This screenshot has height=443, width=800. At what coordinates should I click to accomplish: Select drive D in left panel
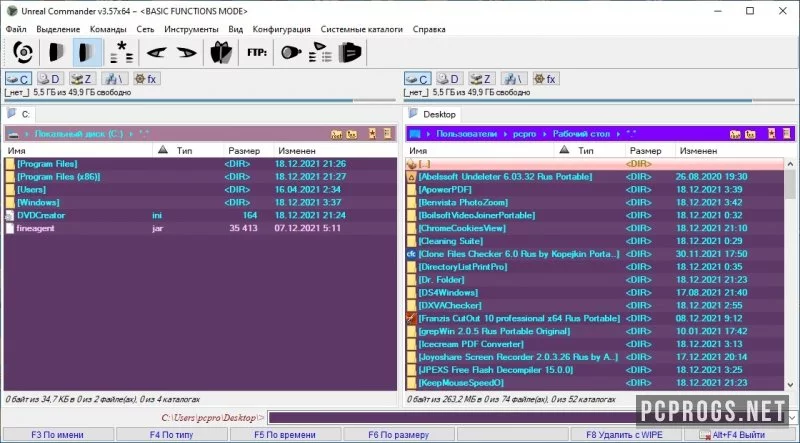pos(50,79)
